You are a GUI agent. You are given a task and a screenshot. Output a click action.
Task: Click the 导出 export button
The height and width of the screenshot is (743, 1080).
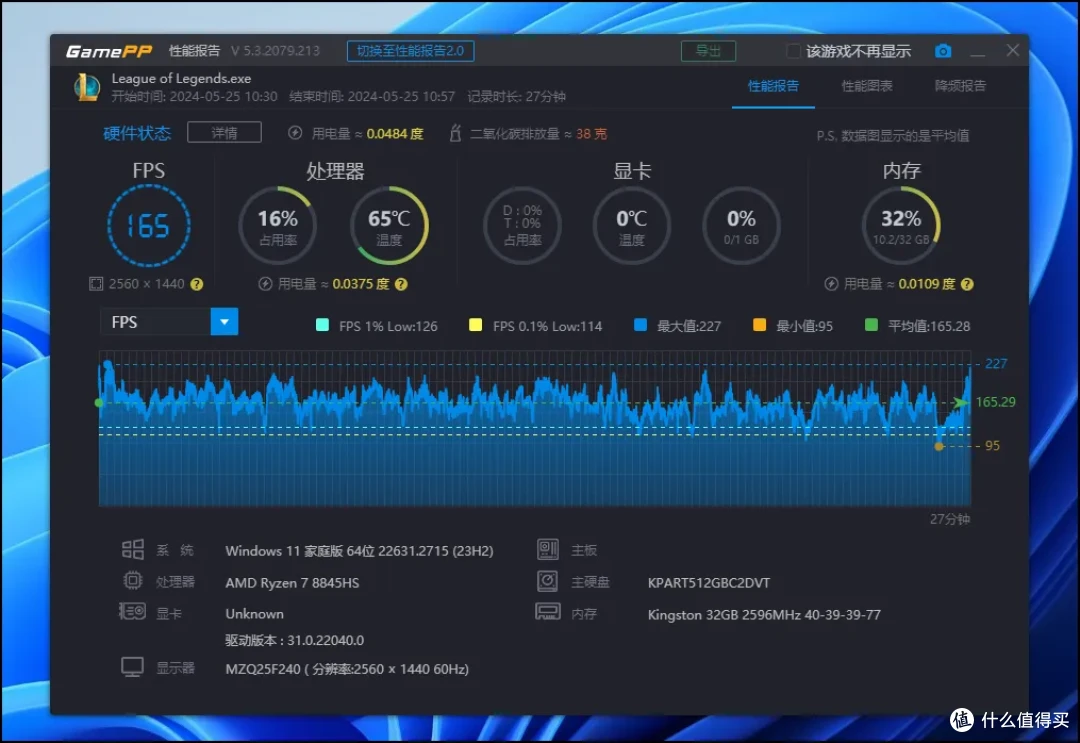click(x=708, y=51)
